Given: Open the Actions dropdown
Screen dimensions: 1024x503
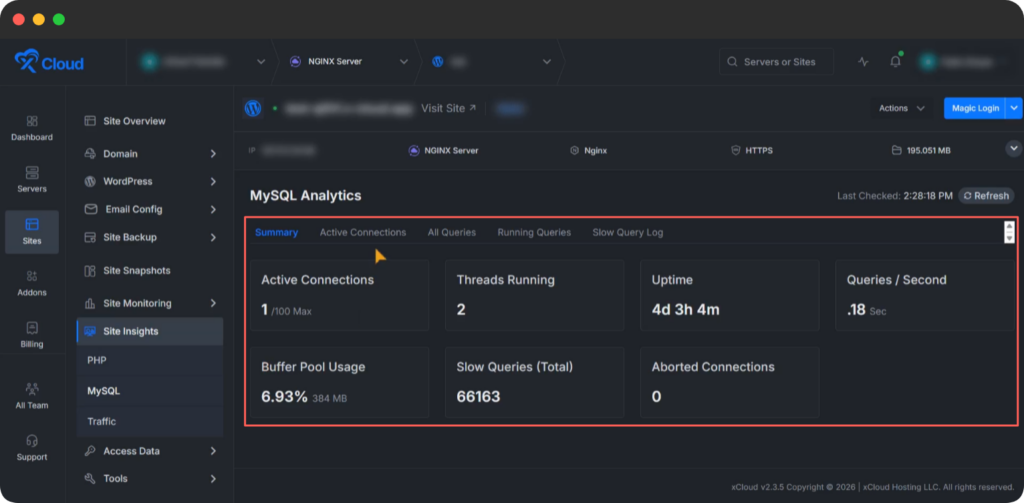Looking at the screenshot, I should coord(901,108).
